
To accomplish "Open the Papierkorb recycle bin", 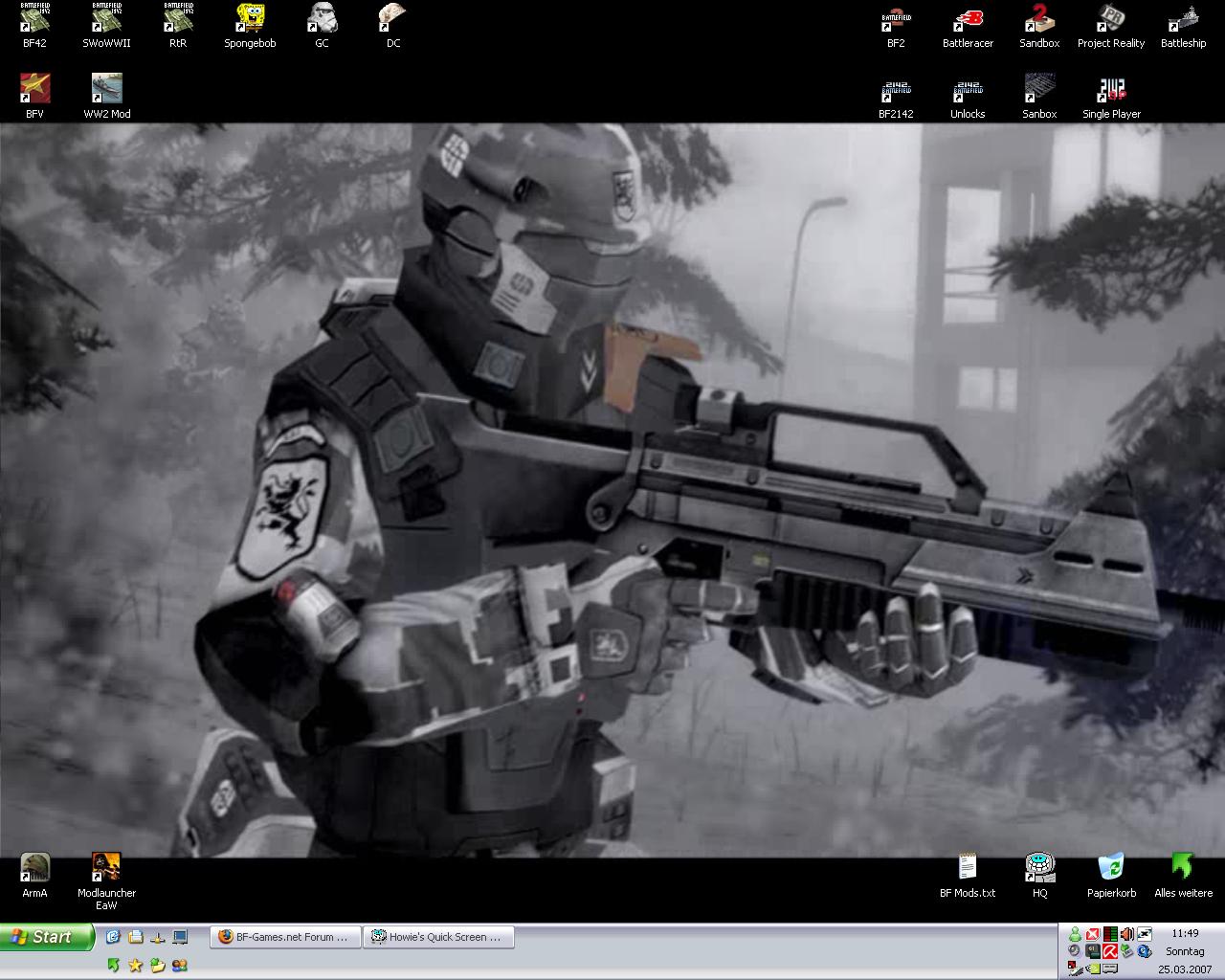I will (x=1111, y=876).
